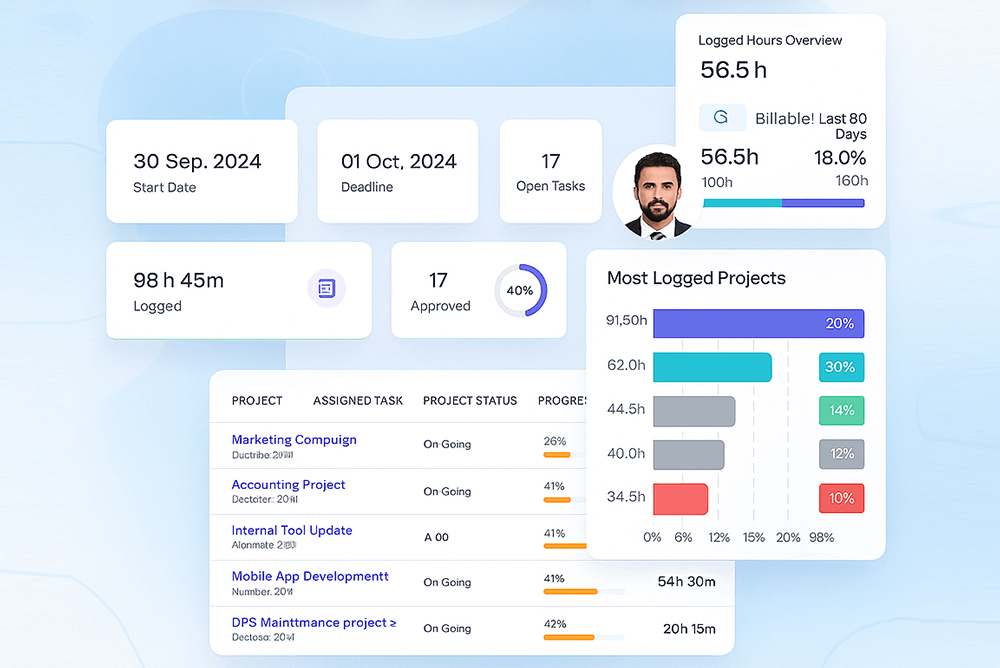Click the "160h" value
This screenshot has width=1000, height=668.
(x=851, y=181)
